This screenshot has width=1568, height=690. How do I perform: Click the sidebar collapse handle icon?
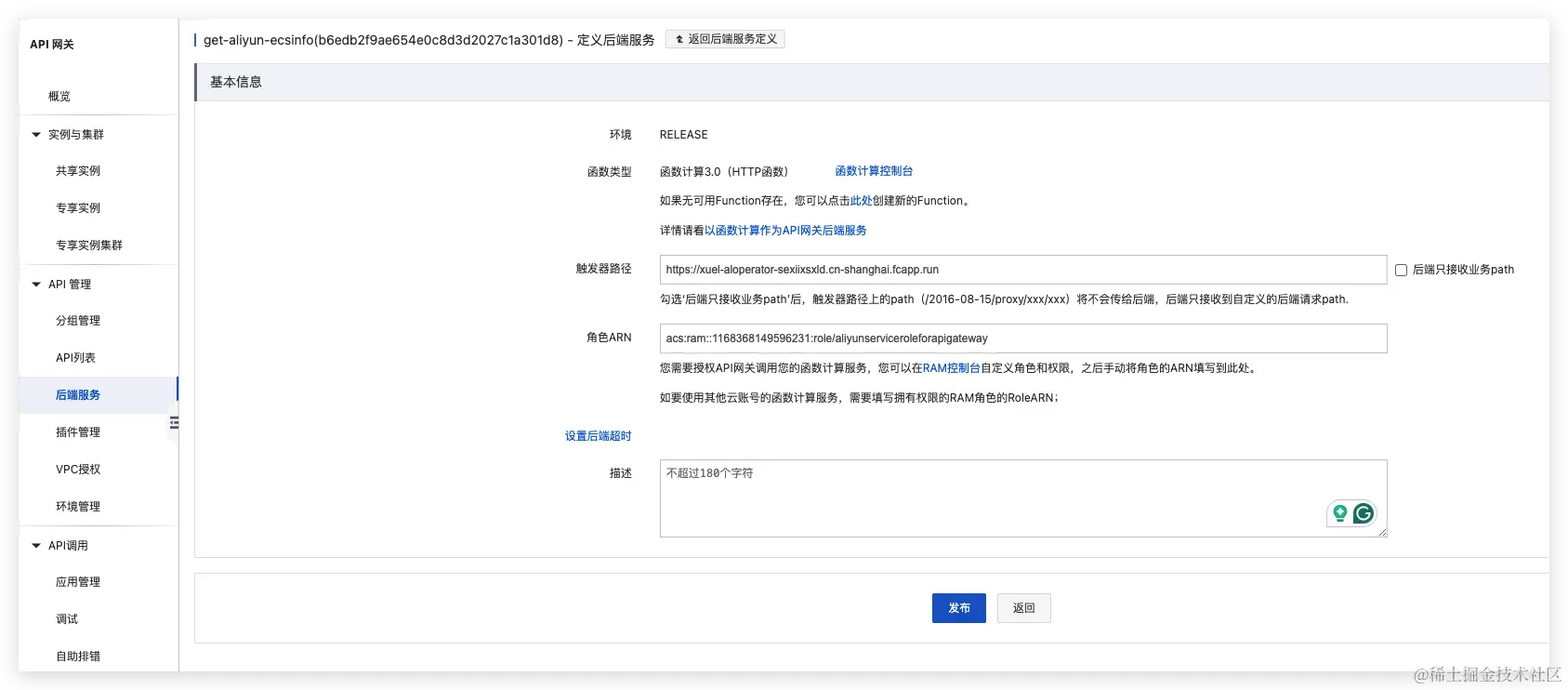click(174, 423)
